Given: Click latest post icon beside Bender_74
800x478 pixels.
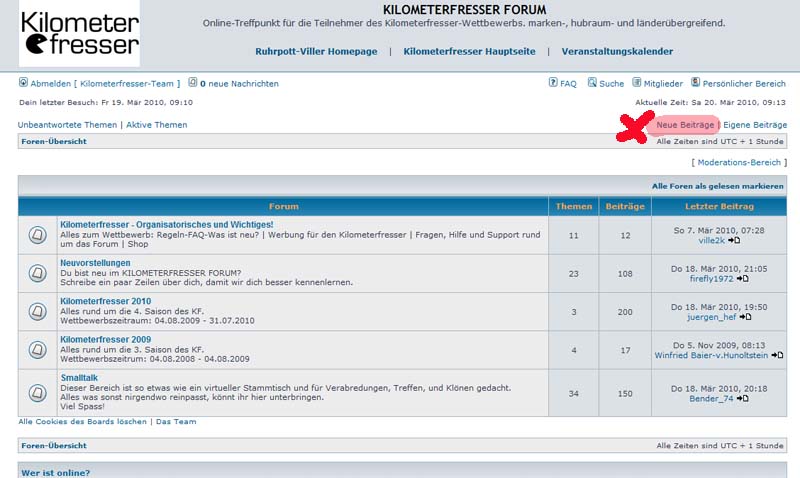Looking at the screenshot, I should coord(742,398).
